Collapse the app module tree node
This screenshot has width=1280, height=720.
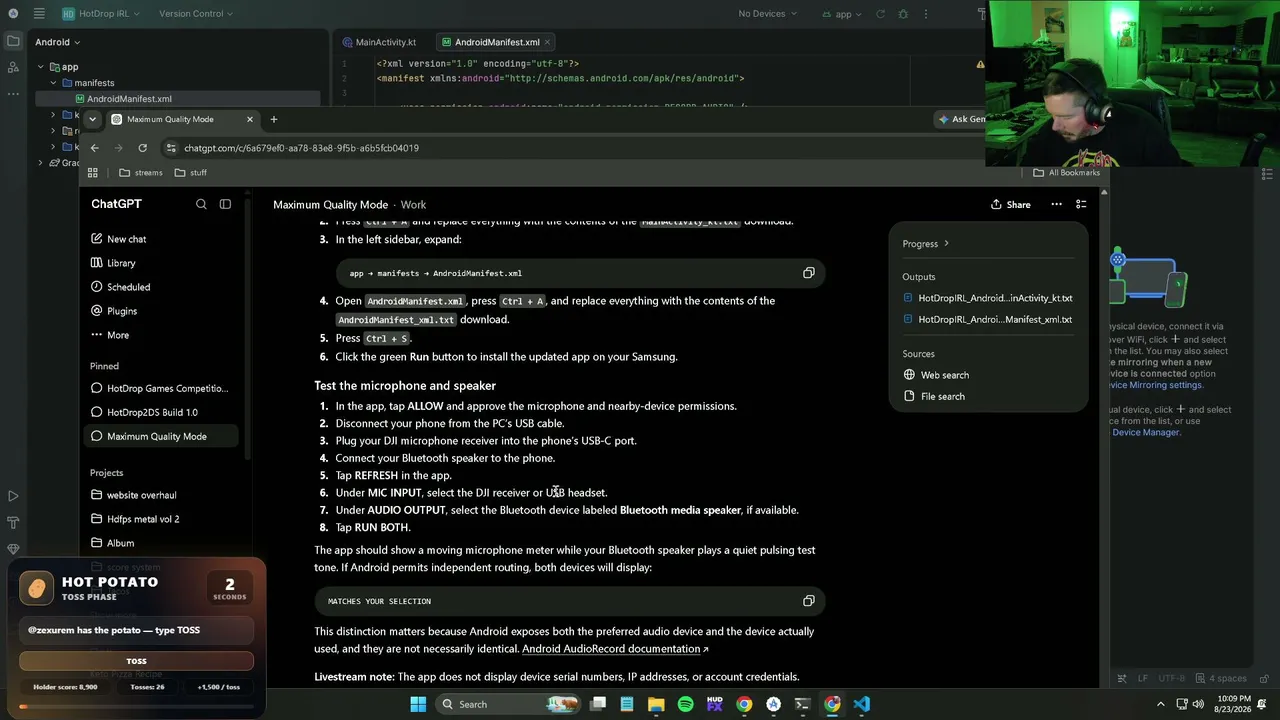click(x=41, y=67)
